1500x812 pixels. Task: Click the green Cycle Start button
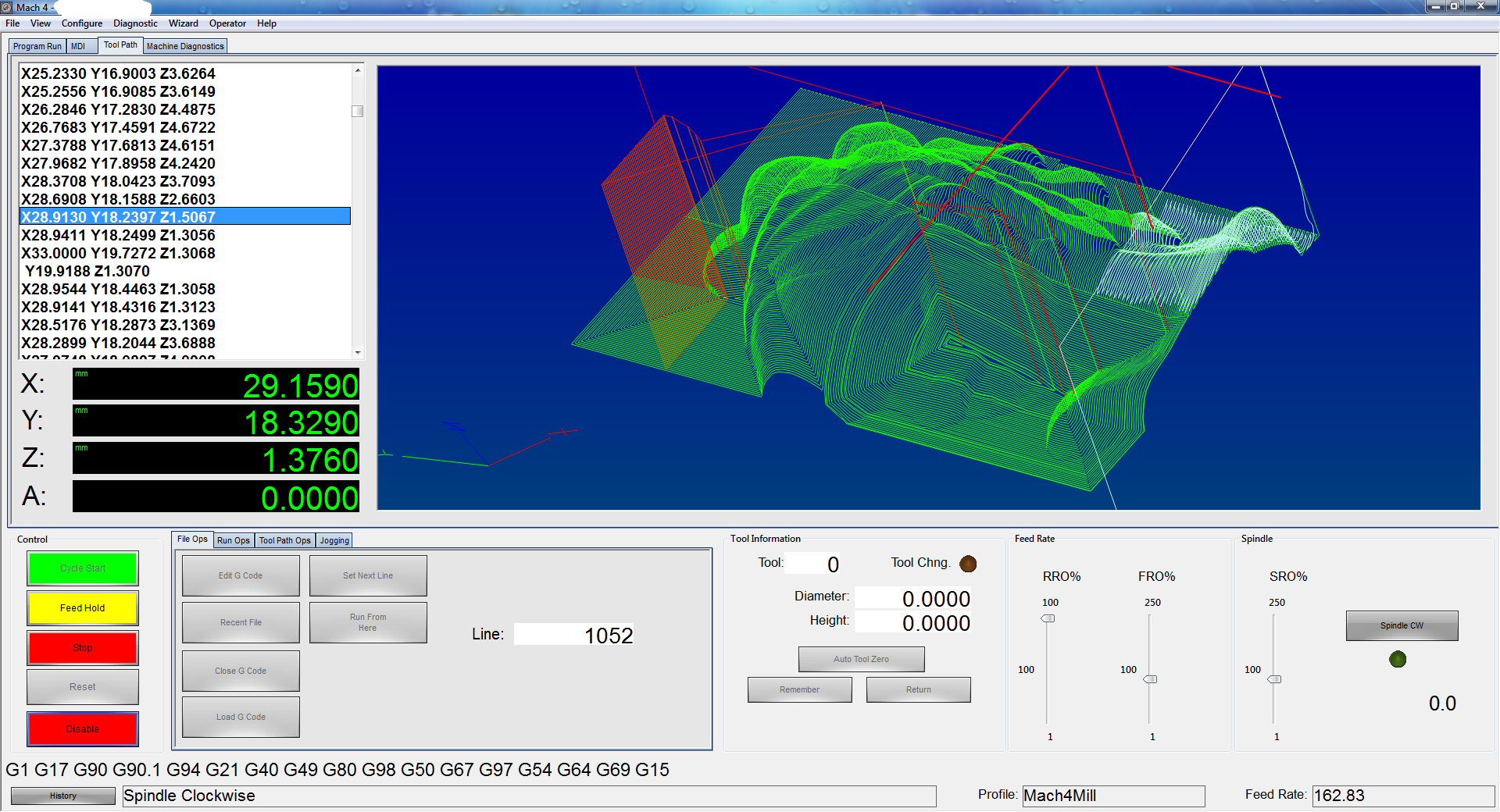coord(83,568)
